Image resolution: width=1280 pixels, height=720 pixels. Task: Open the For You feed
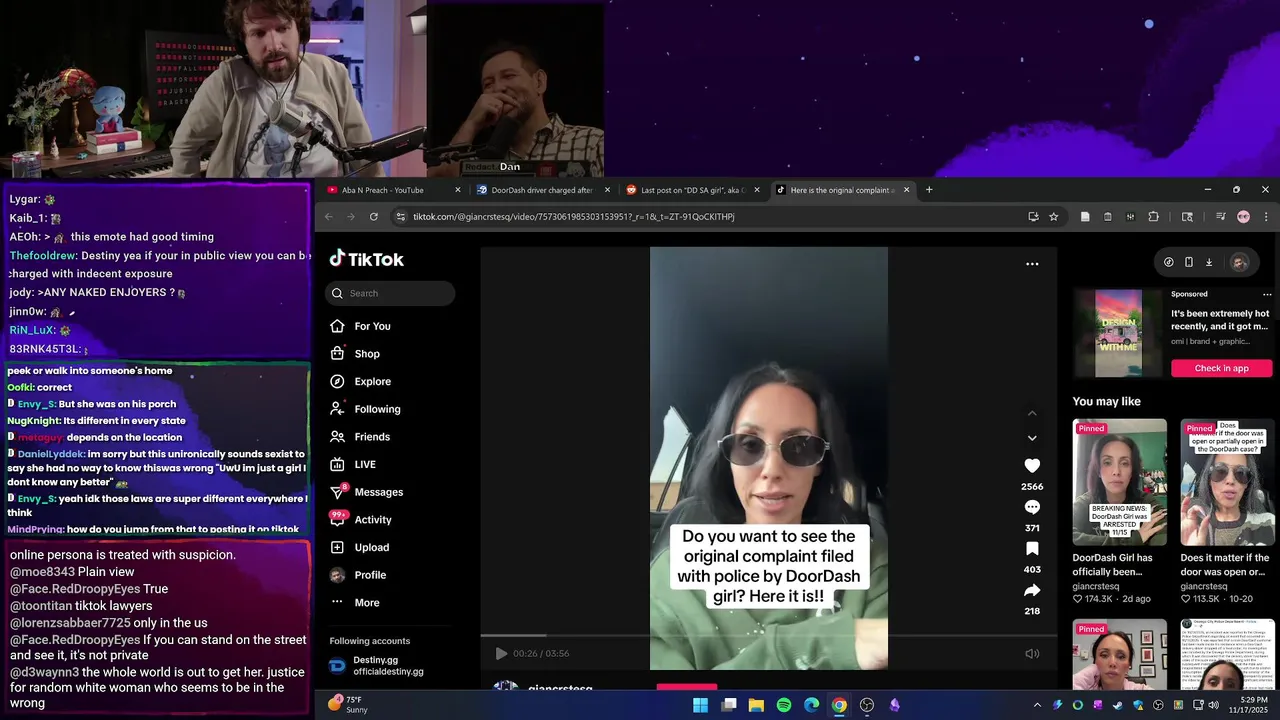click(361, 326)
